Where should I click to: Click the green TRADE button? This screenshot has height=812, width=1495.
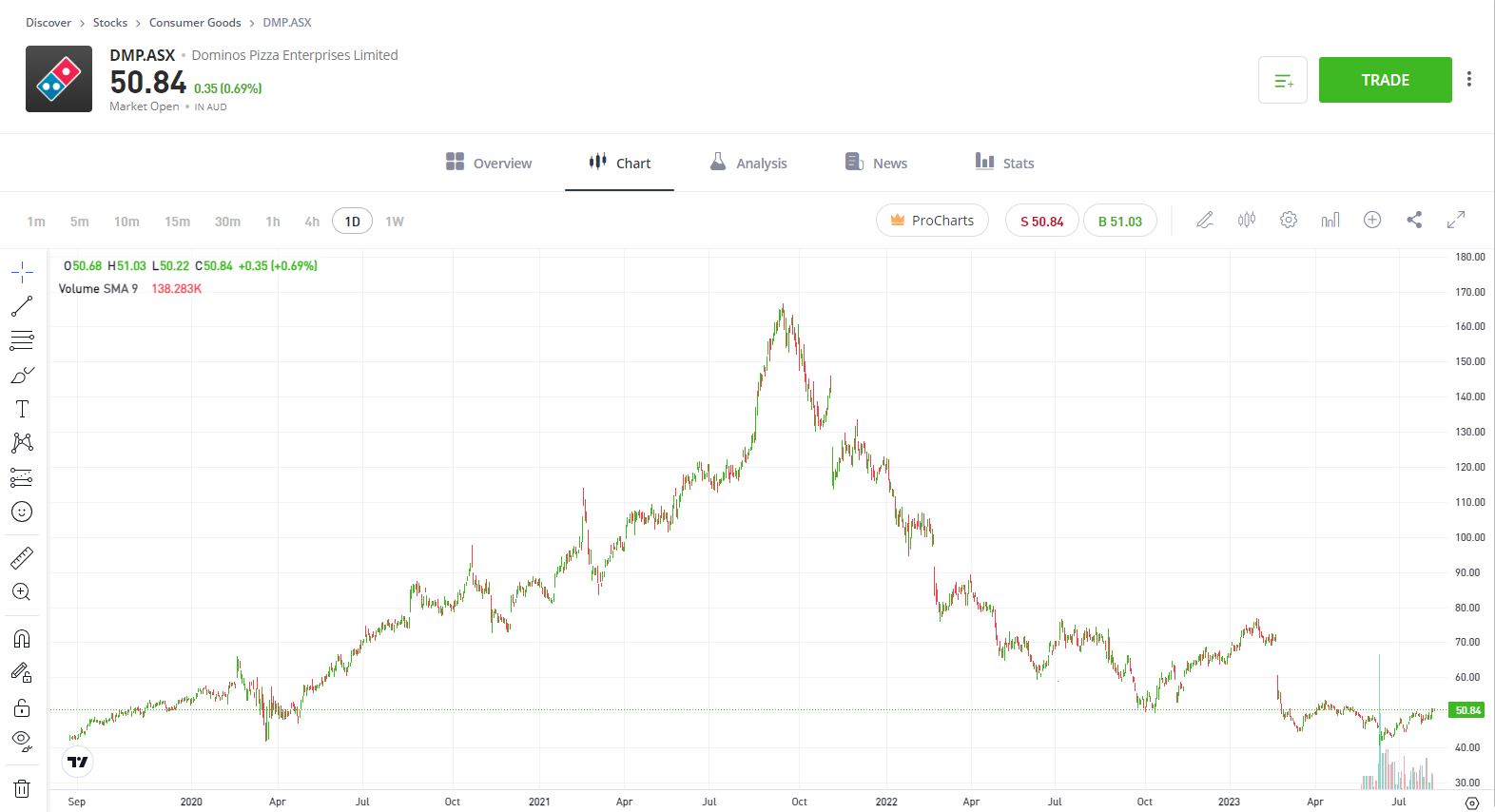(1385, 80)
